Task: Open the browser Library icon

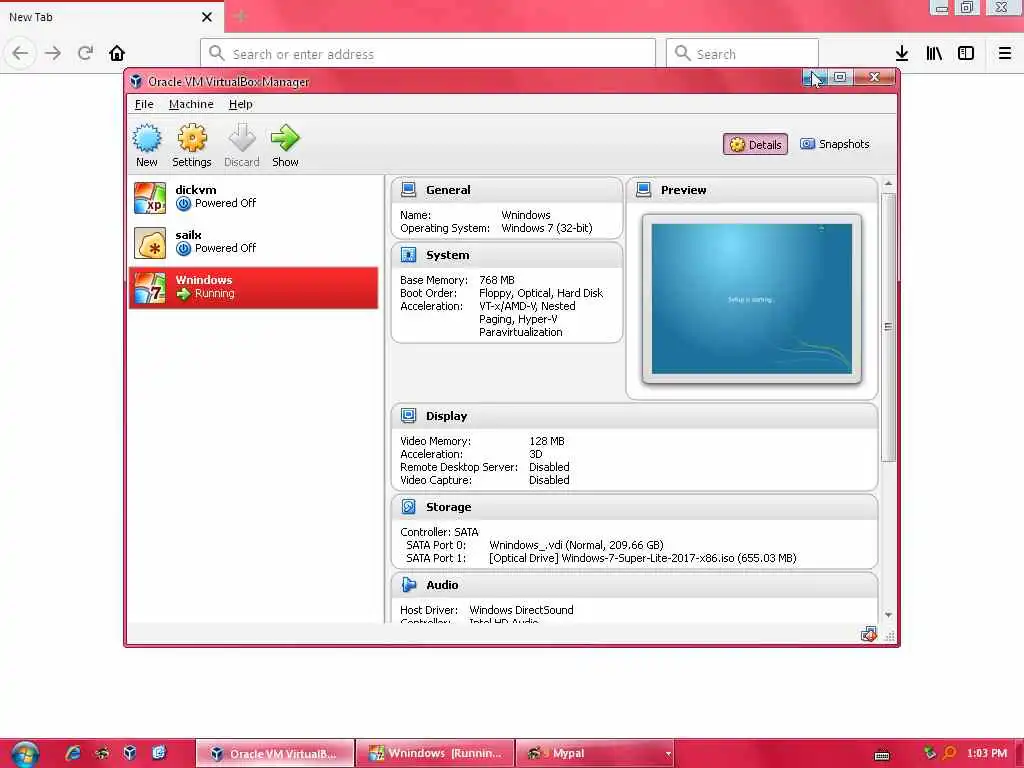Action: pyautogui.click(x=934, y=53)
